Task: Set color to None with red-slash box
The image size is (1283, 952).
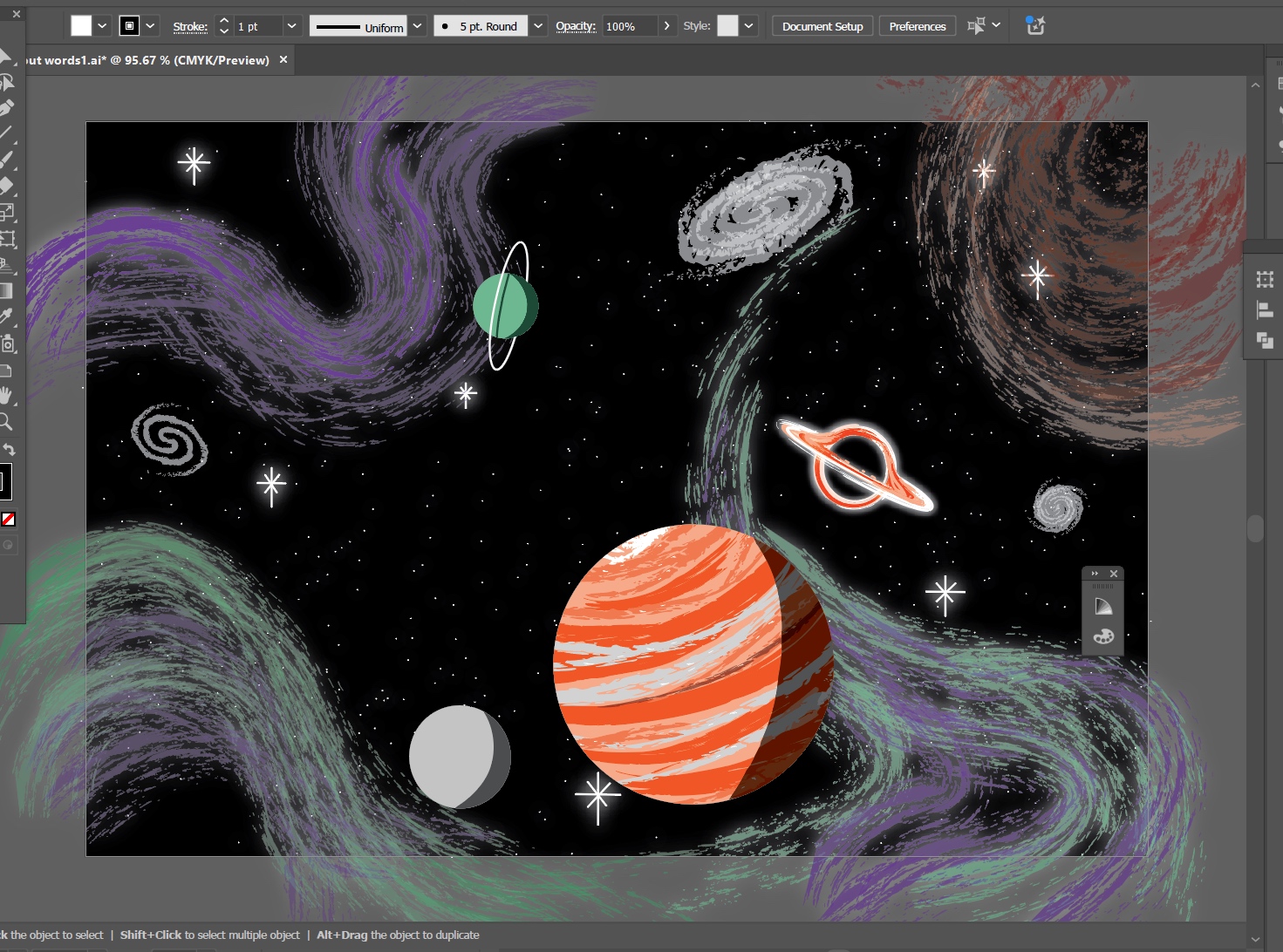Action: [9, 519]
